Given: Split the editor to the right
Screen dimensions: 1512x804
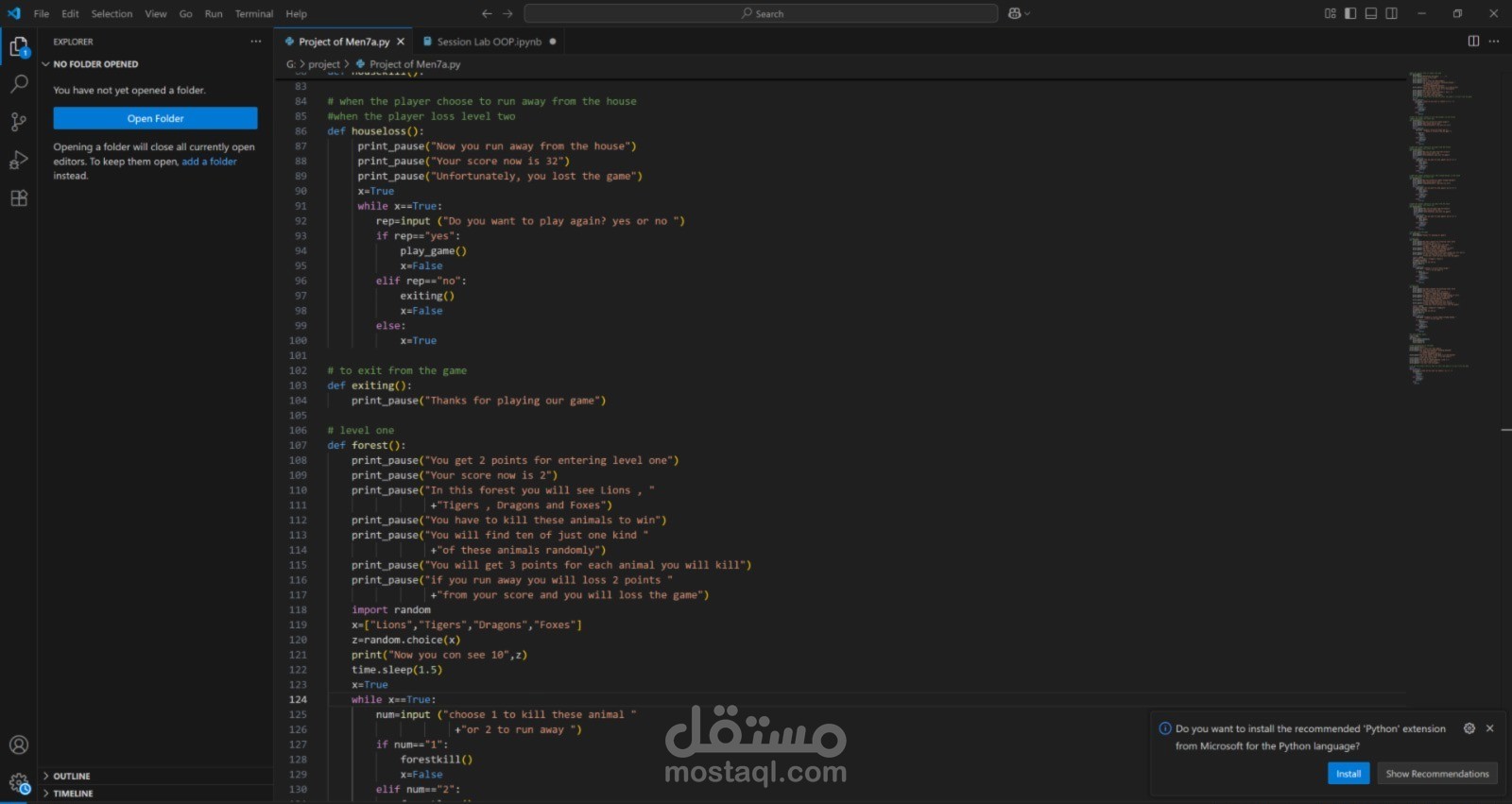Looking at the screenshot, I should [1473, 42].
